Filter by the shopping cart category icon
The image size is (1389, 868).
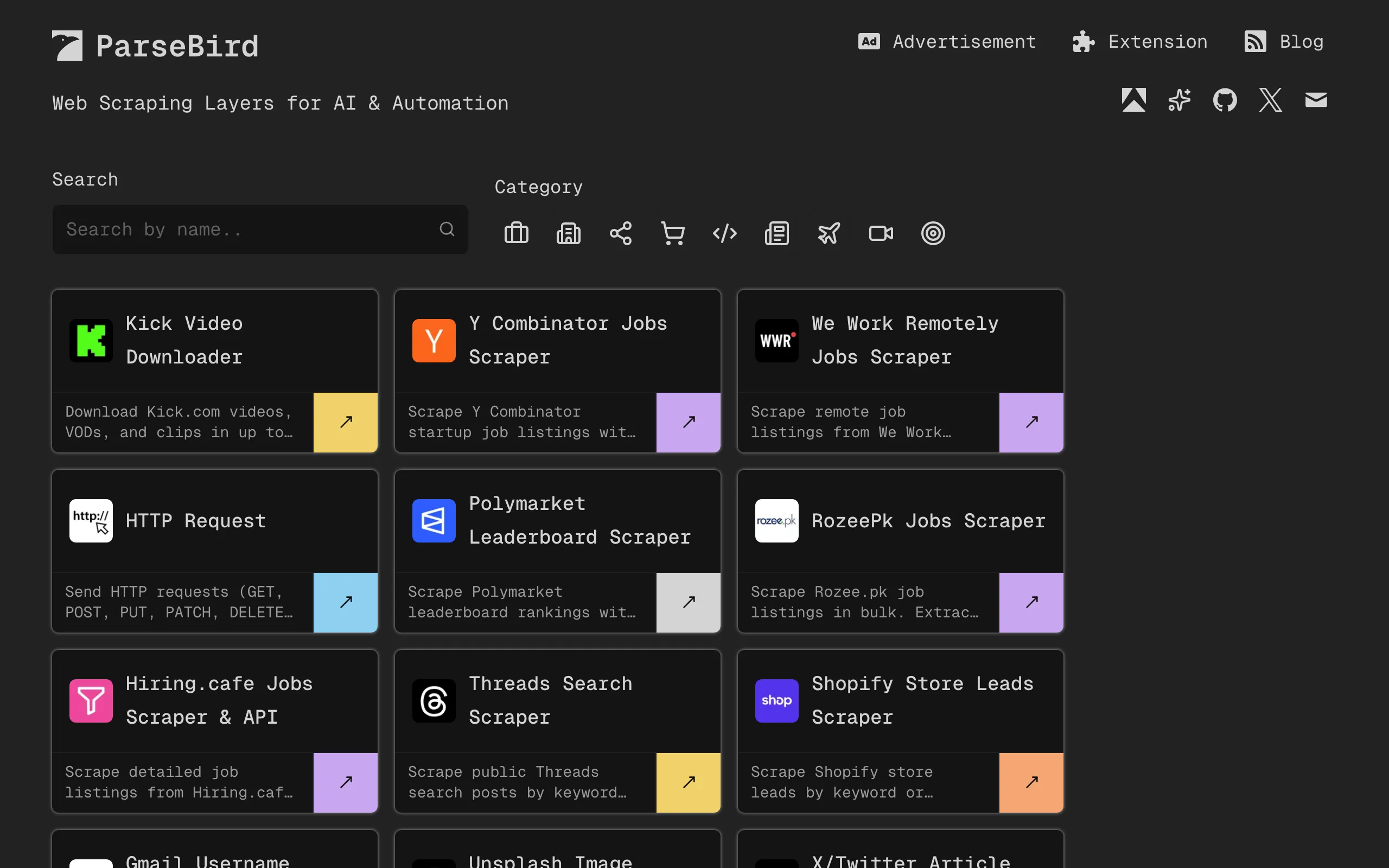[673, 233]
